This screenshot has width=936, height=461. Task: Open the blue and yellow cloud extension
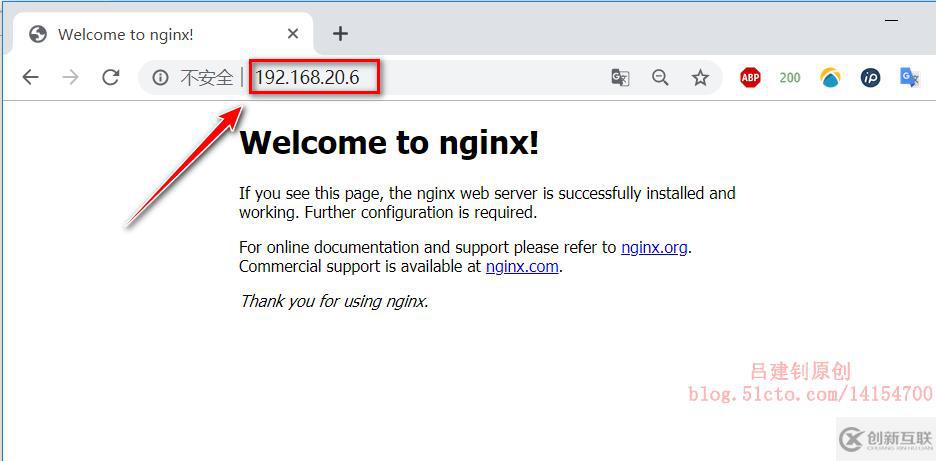(x=830, y=78)
